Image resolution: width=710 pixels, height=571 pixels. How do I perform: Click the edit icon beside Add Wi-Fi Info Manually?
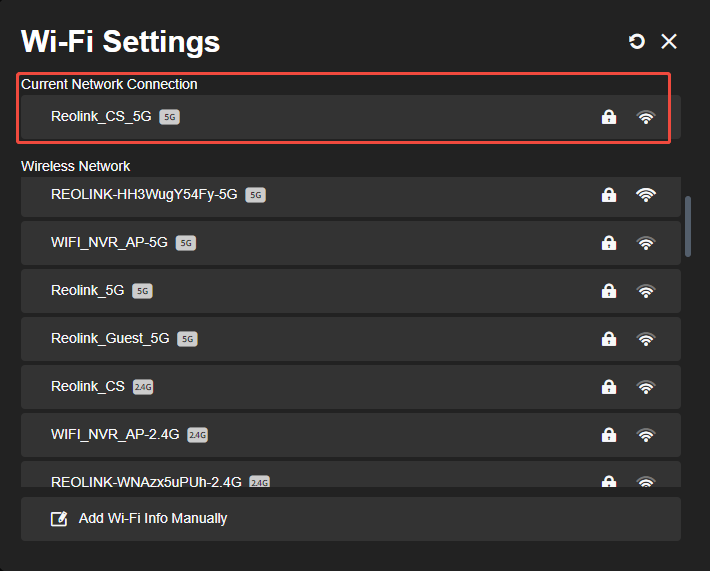point(59,518)
